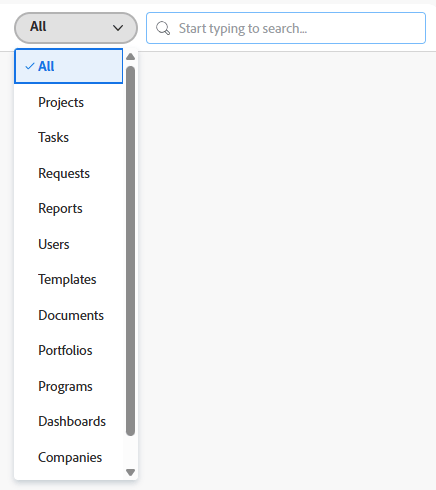The height and width of the screenshot is (490, 436).
Task: Click the scrollbar up arrow
Action: pos(131,57)
